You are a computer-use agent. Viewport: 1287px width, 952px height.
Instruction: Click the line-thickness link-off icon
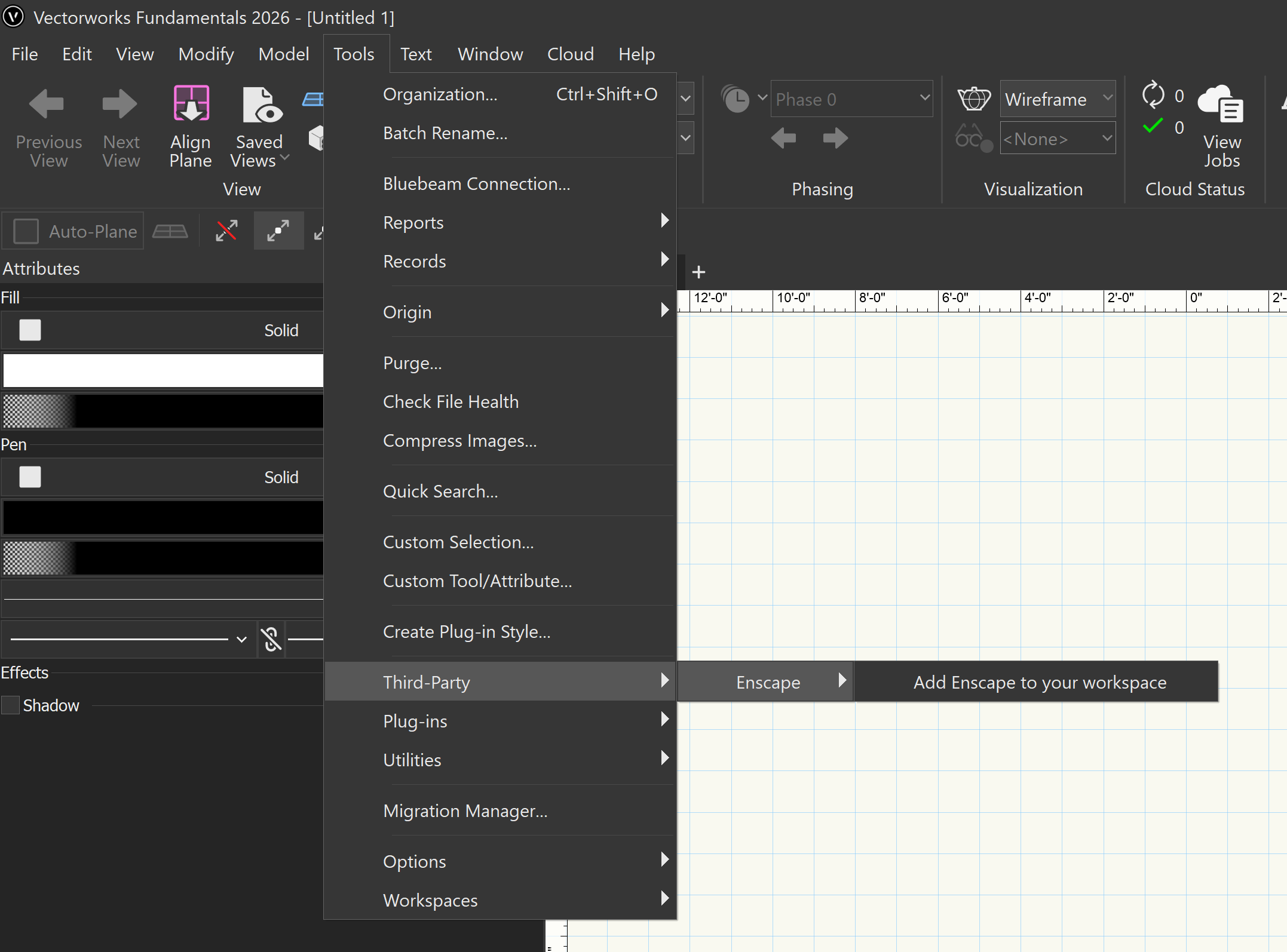(x=271, y=639)
